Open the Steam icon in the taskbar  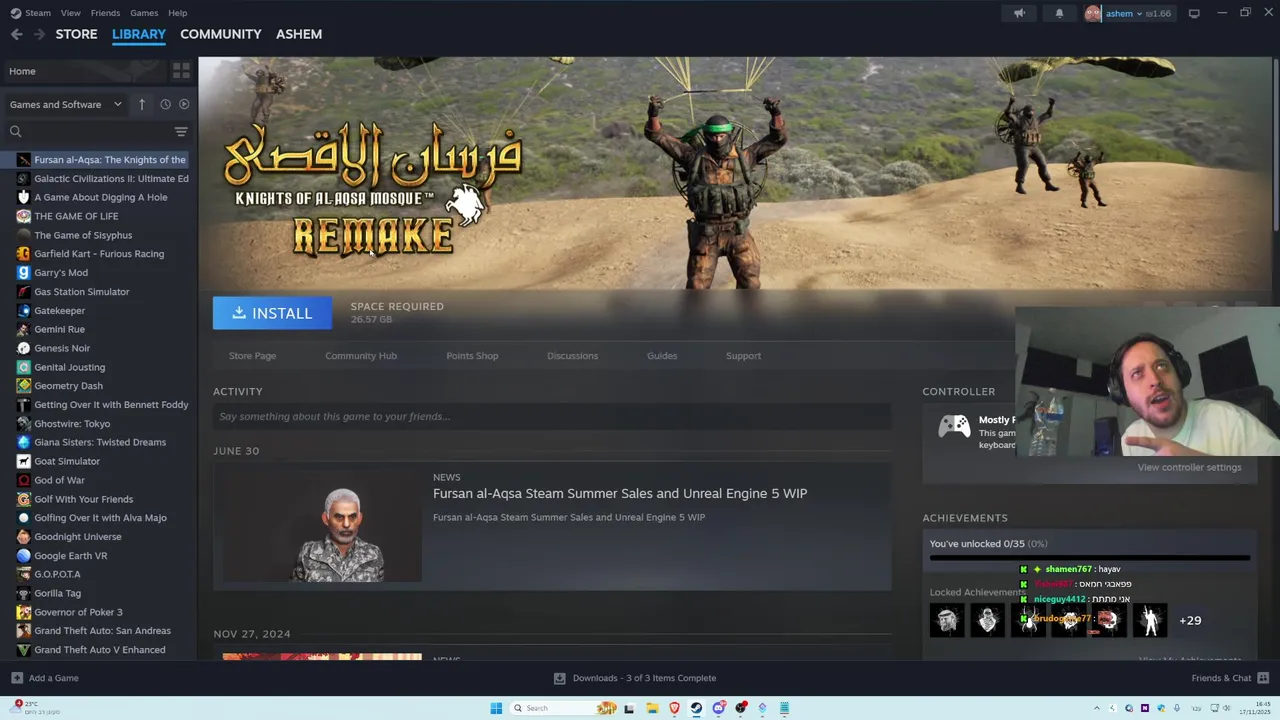click(696, 708)
